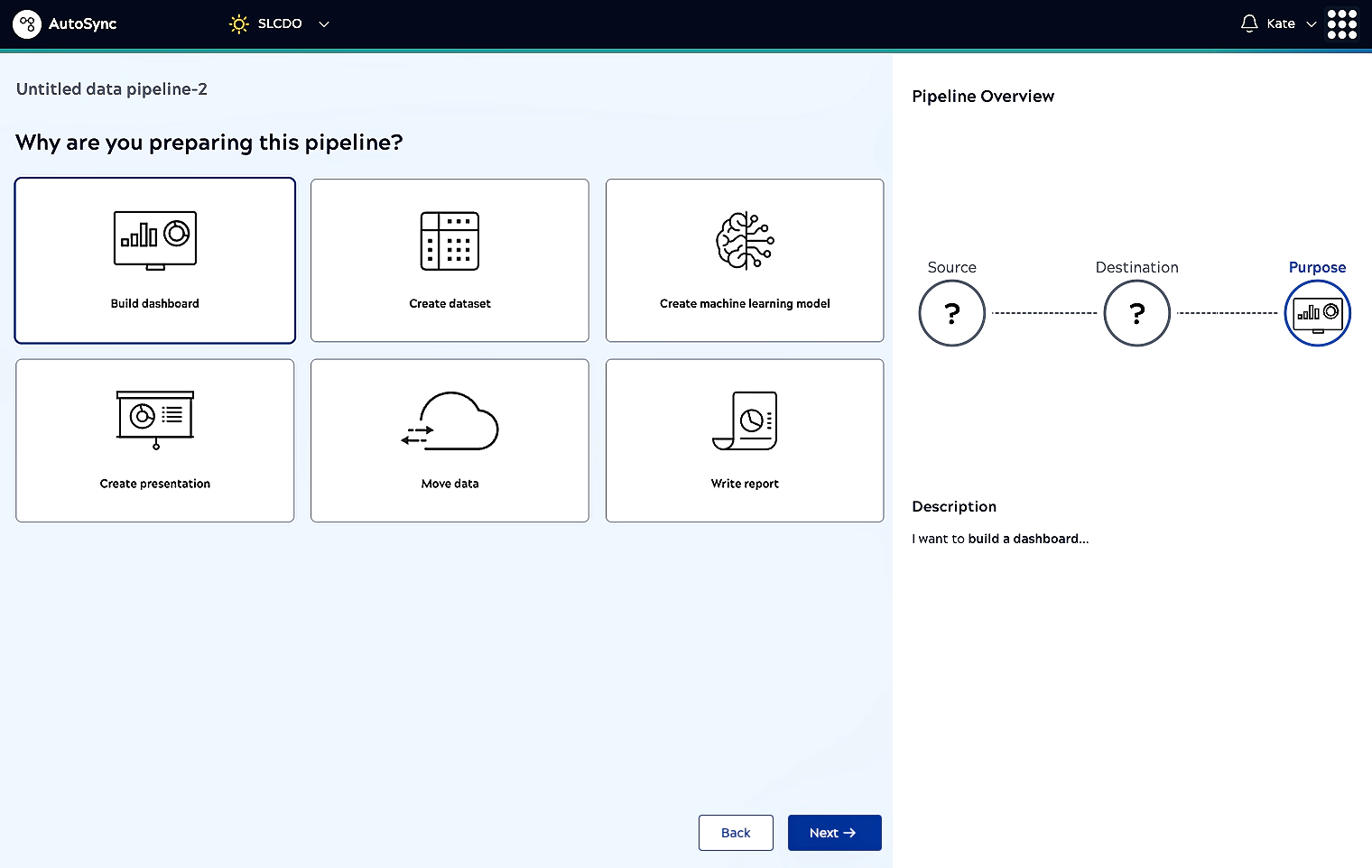Open the Kate user menu chevron
The height and width of the screenshot is (868, 1372).
point(1312,24)
